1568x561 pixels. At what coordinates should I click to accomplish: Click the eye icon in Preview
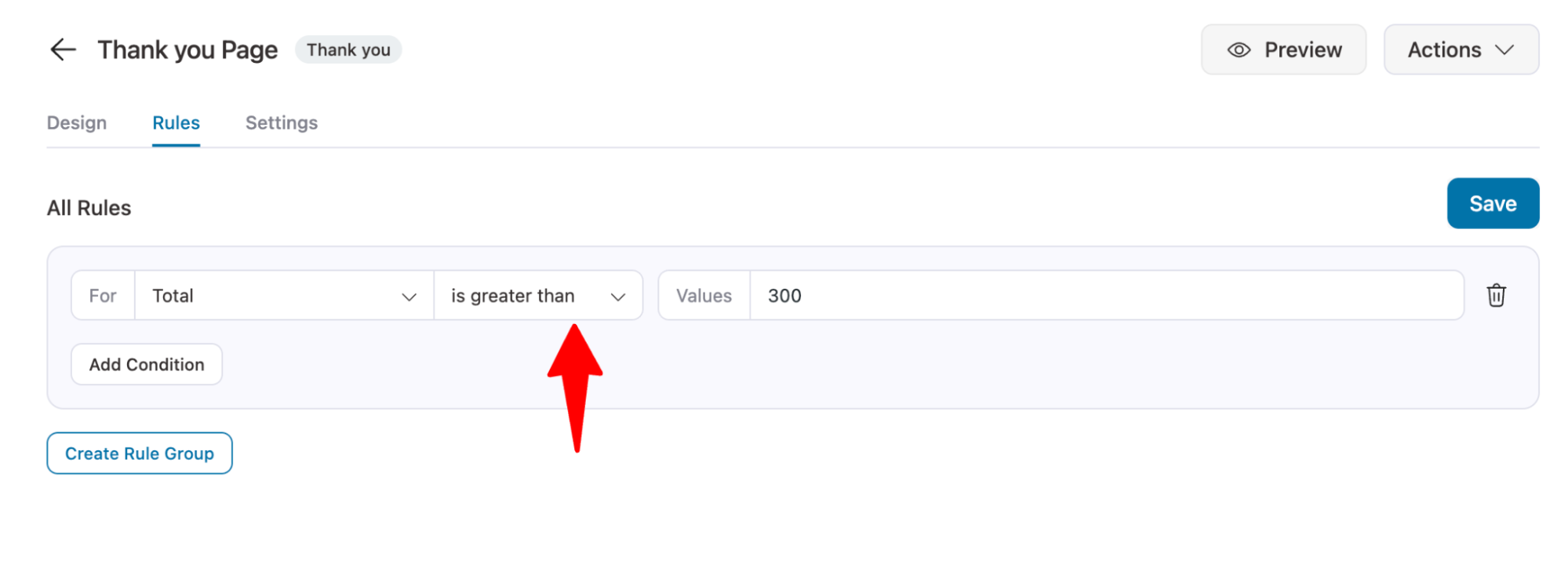coord(1239,49)
